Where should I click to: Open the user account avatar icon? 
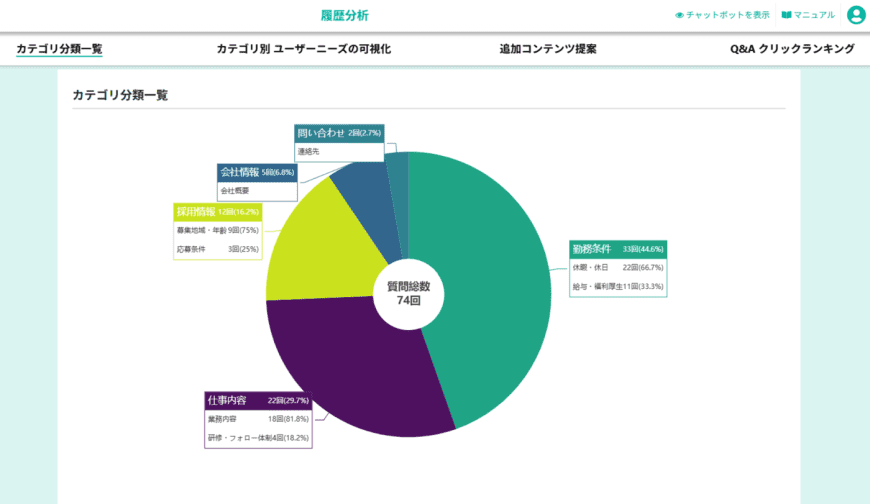(856, 15)
